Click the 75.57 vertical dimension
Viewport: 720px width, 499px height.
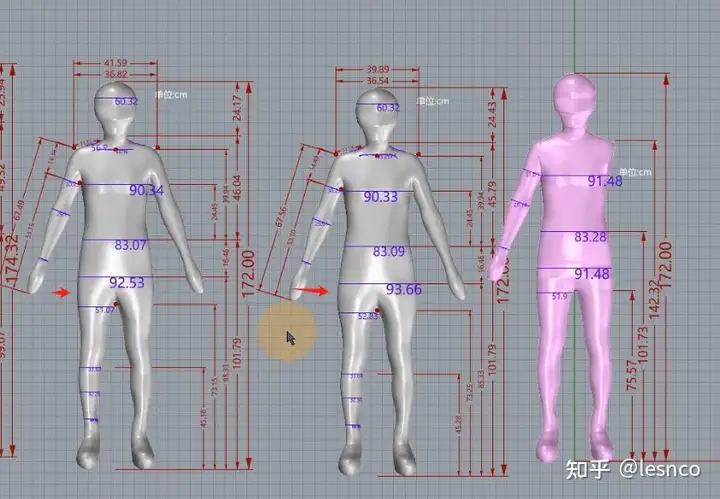632,376
